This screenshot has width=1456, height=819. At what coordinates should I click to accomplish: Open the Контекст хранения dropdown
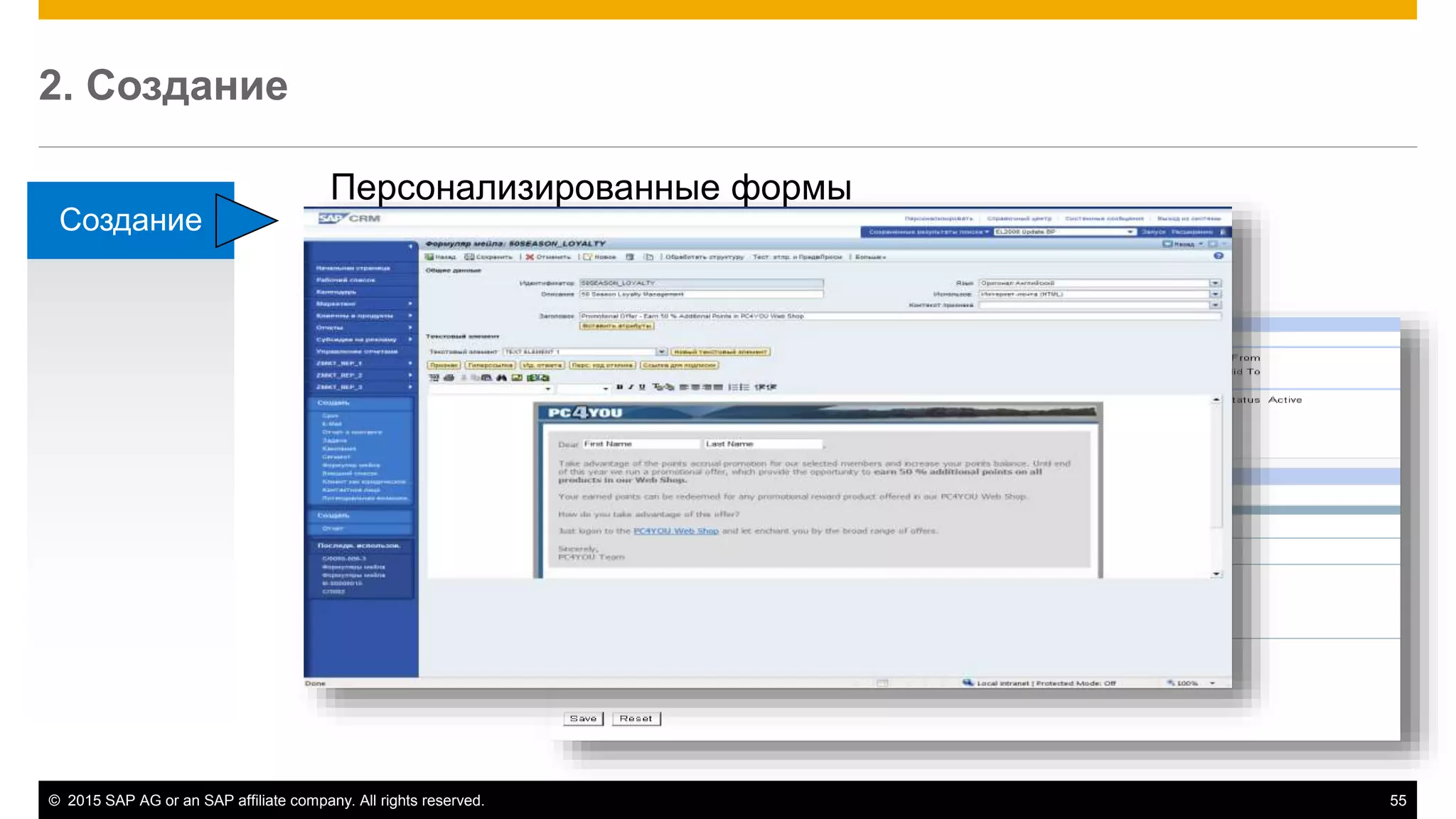tap(1215, 304)
